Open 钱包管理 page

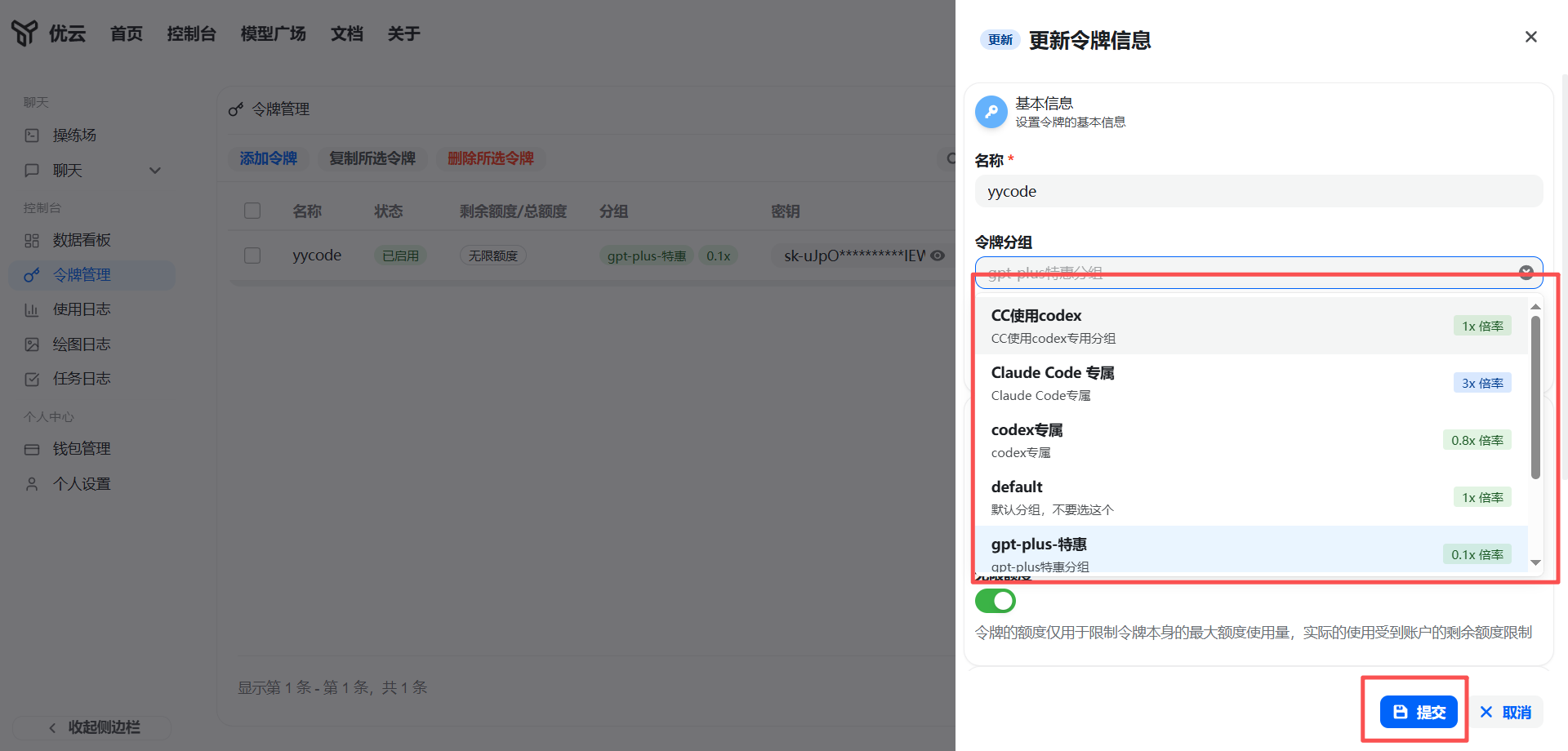(82, 449)
